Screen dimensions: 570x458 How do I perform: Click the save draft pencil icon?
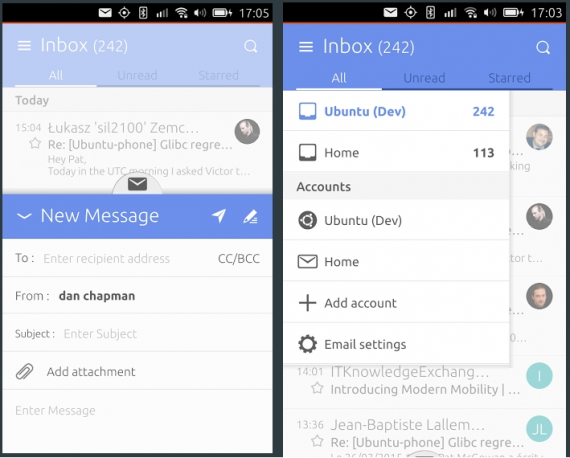coord(250,216)
